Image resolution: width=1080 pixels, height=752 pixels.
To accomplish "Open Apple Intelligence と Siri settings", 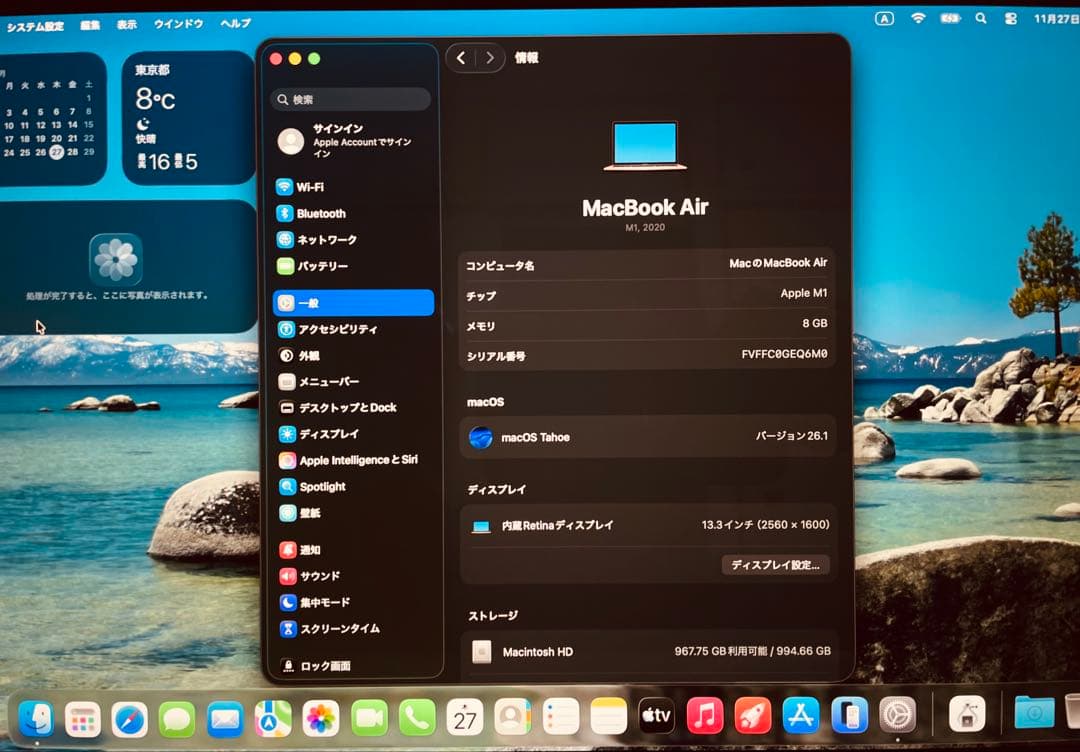I will click(357, 460).
